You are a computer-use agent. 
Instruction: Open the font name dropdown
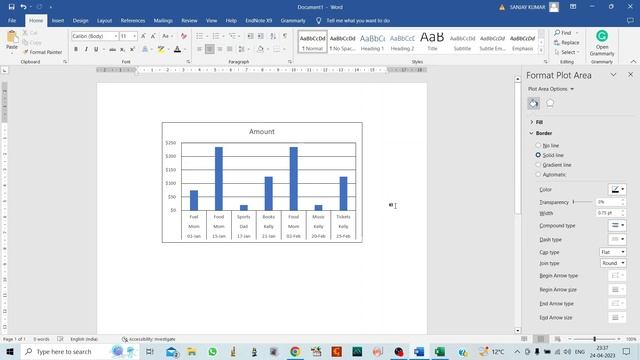tap(116, 36)
